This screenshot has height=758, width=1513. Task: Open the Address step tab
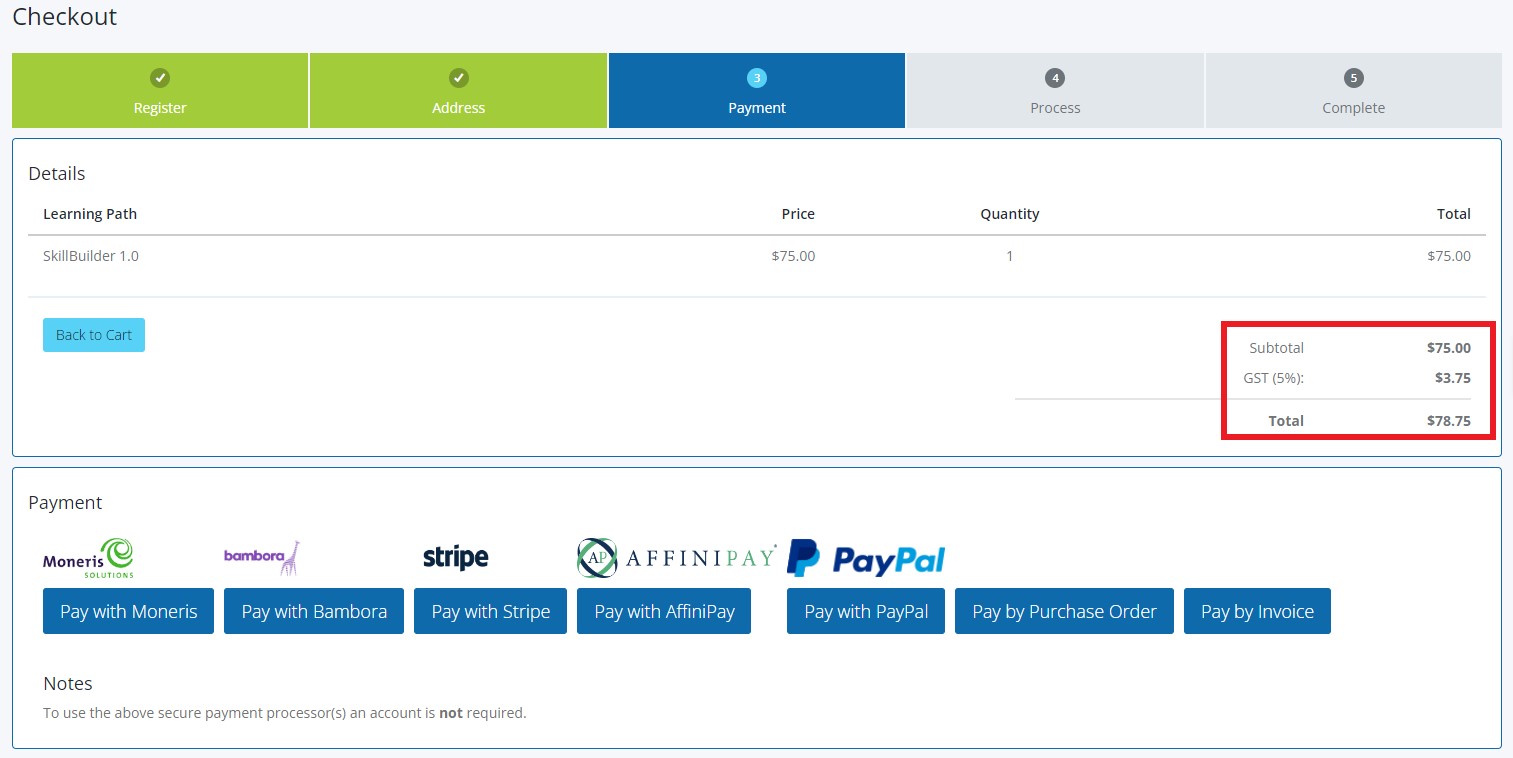[x=458, y=107]
